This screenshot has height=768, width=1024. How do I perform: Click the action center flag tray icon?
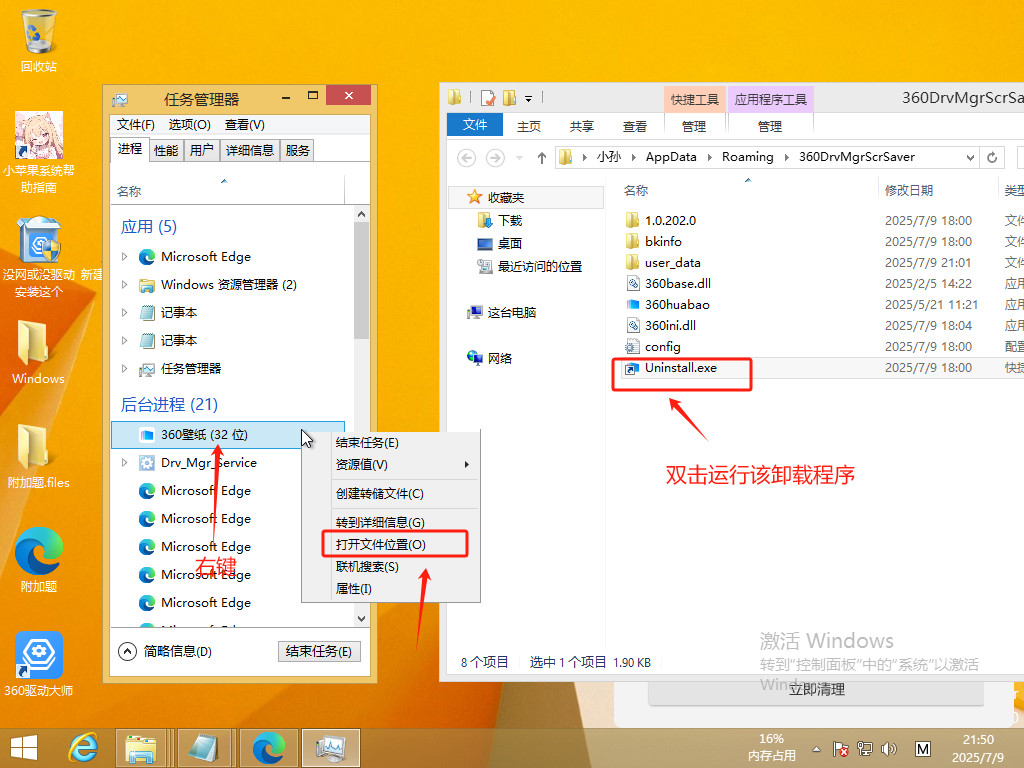(841, 749)
